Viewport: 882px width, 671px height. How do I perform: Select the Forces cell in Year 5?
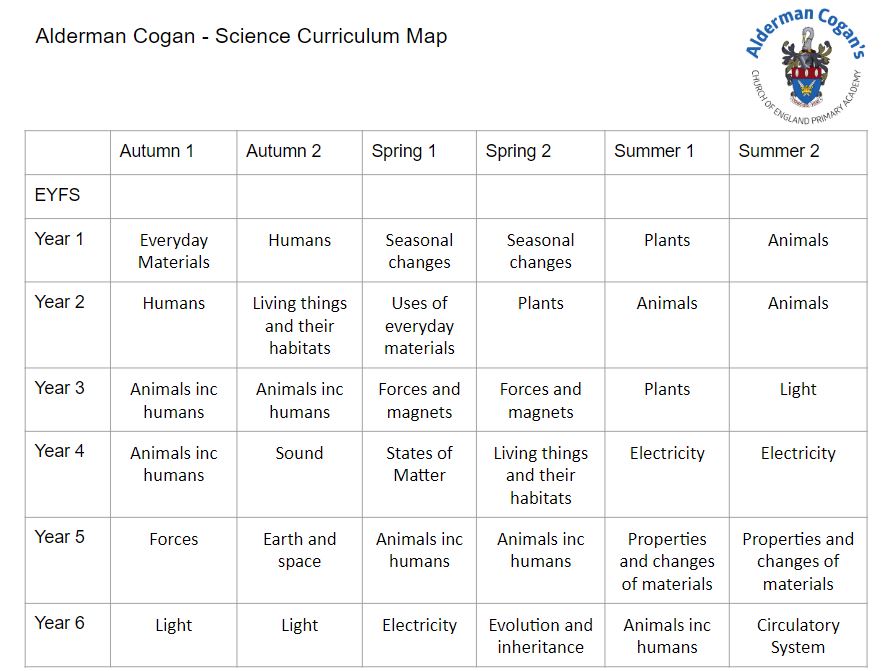[174, 539]
